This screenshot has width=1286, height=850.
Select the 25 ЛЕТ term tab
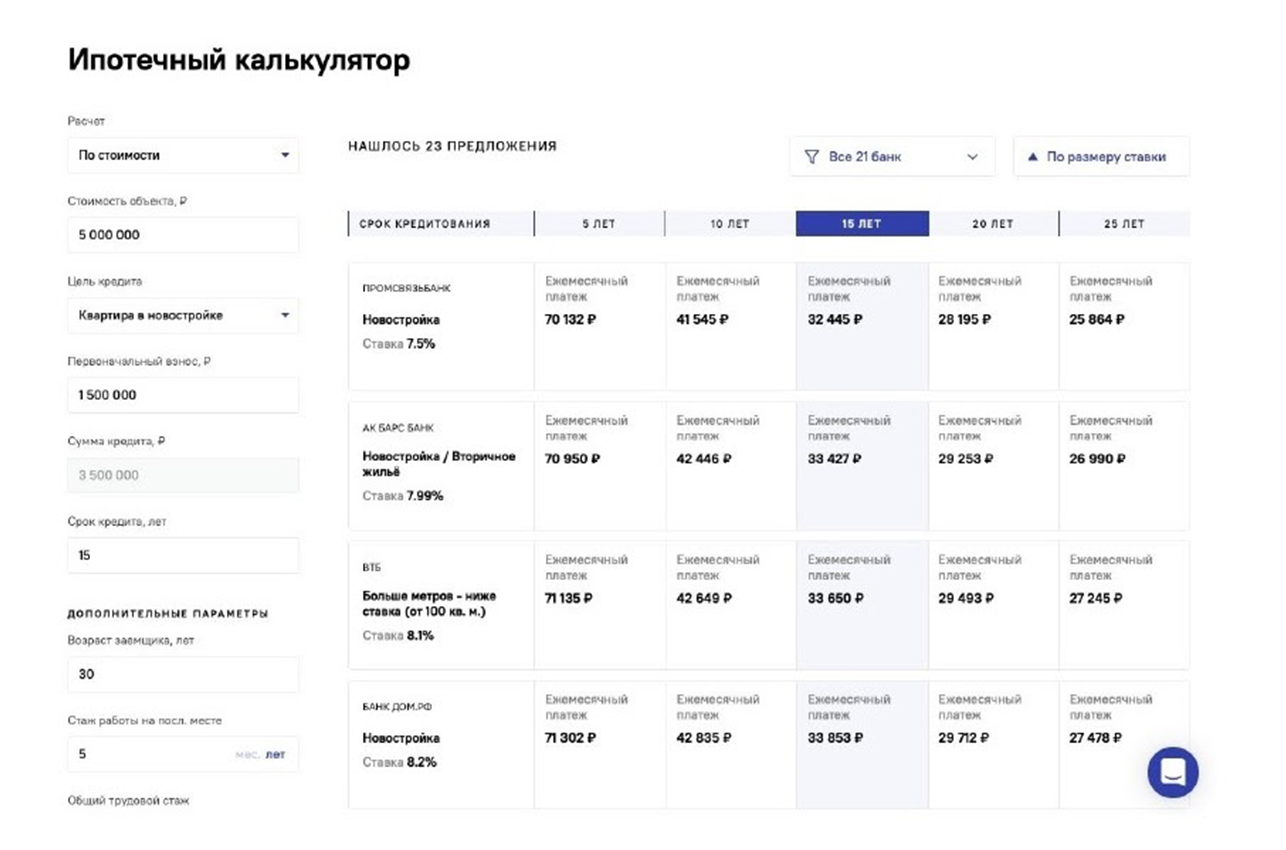(x=1124, y=224)
